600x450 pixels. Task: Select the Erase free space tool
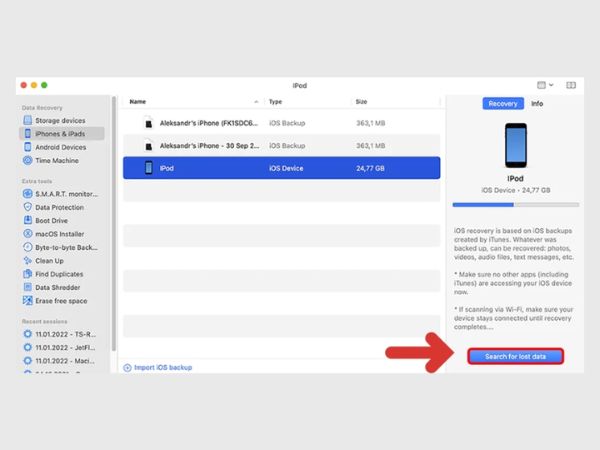tap(62, 300)
